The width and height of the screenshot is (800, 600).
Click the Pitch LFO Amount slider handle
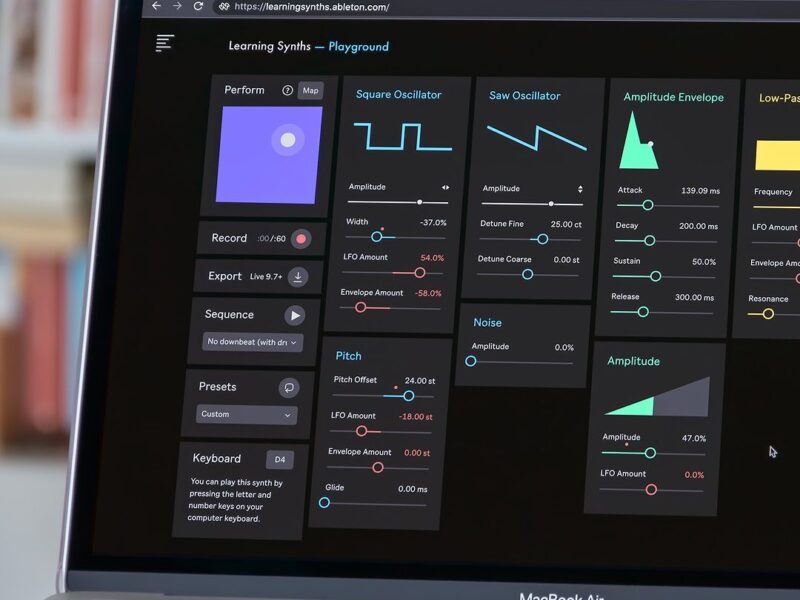(362, 431)
